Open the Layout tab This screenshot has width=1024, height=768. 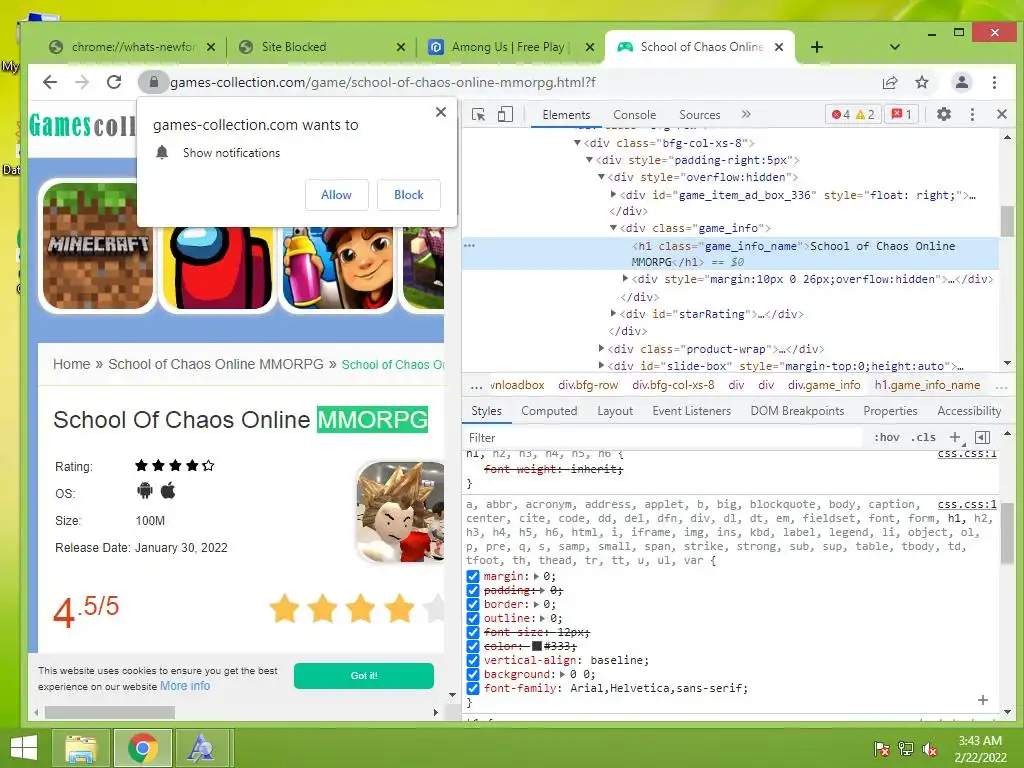615,411
